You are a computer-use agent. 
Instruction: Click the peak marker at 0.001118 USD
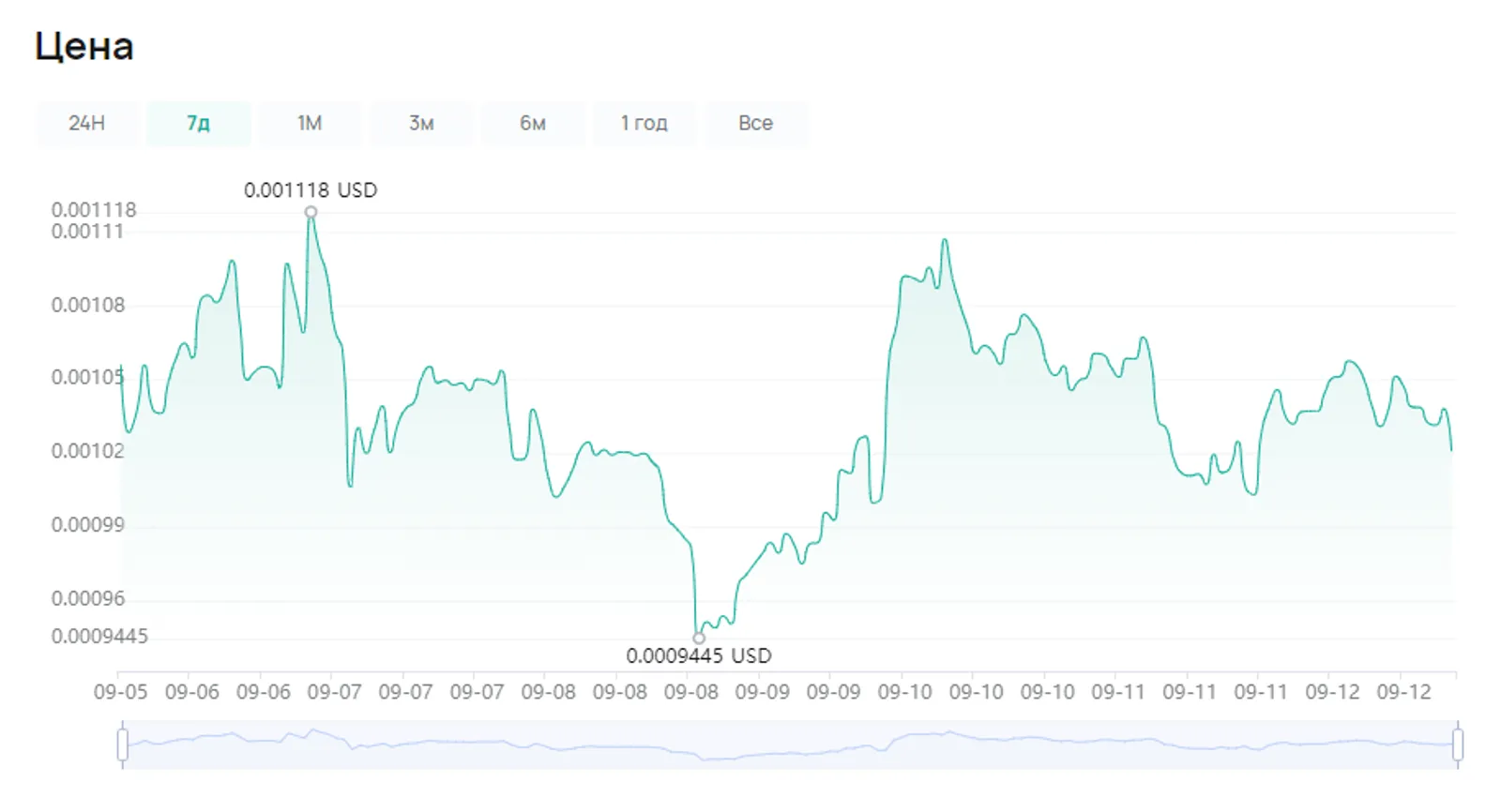[x=311, y=212]
